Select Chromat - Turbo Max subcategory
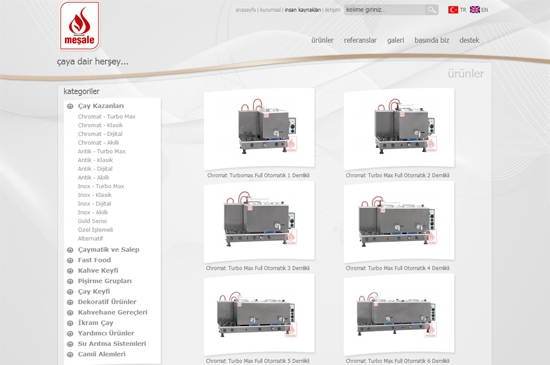 pos(107,116)
